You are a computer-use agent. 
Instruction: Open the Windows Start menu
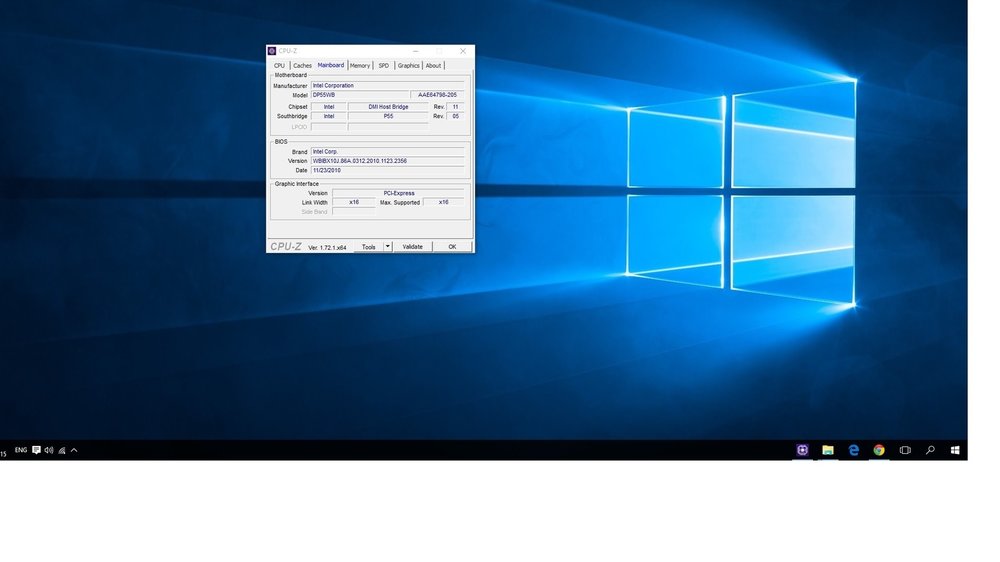(955, 450)
